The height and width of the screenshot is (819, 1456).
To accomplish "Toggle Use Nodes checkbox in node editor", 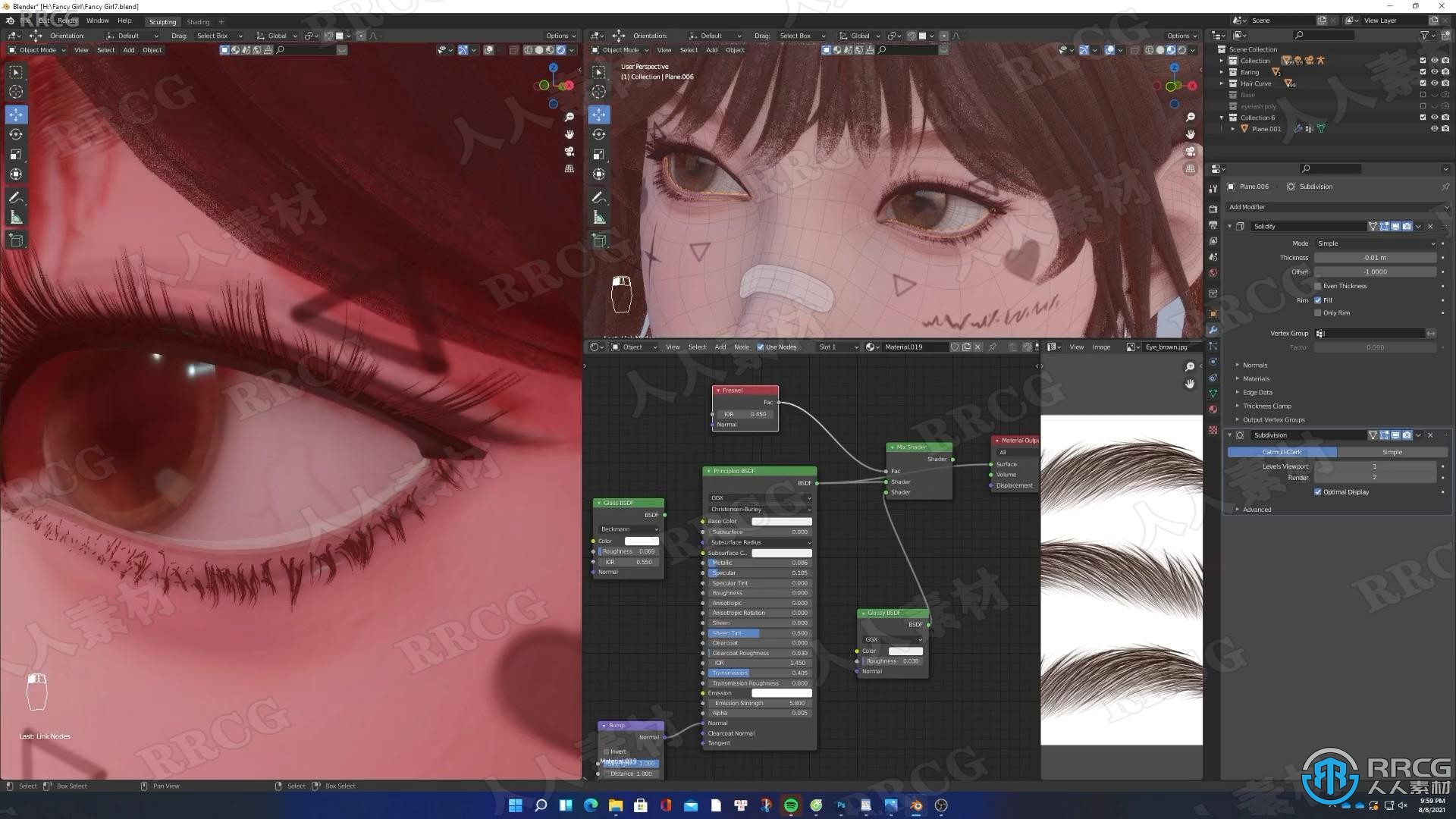I will 761,347.
